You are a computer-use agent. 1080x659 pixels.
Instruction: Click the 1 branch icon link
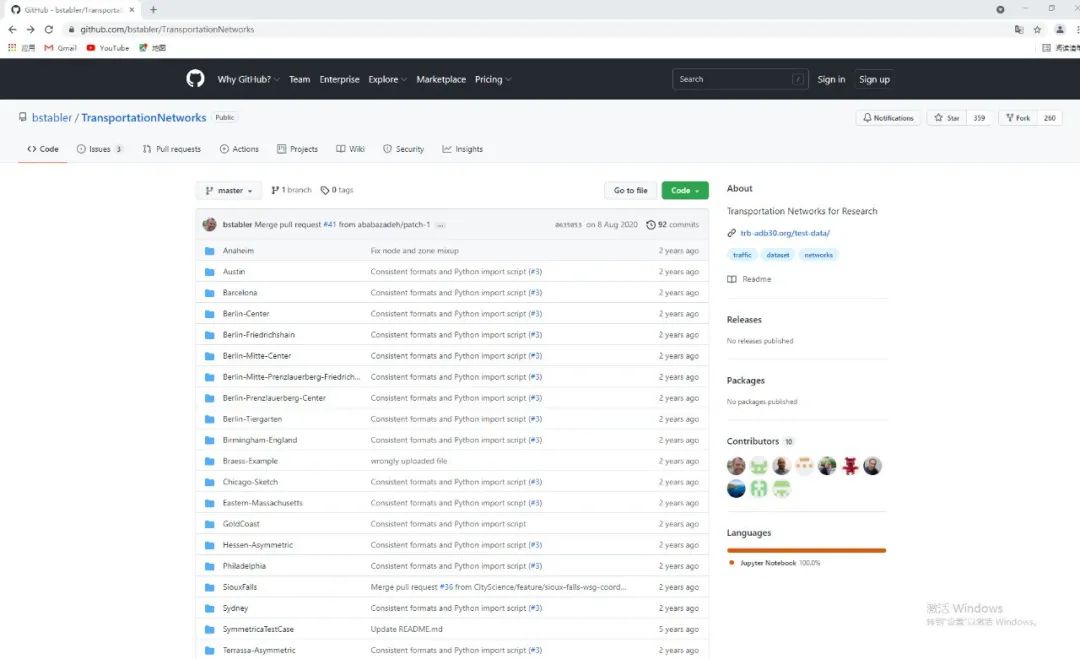coord(291,190)
